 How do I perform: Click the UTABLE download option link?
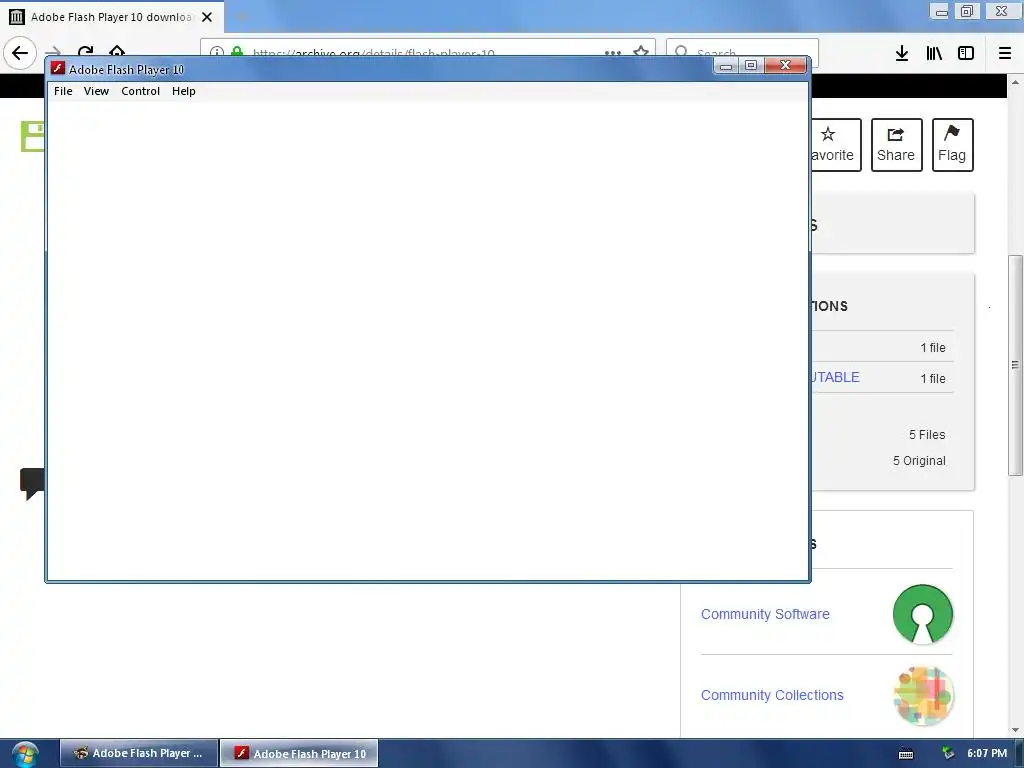(x=835, y=377)
